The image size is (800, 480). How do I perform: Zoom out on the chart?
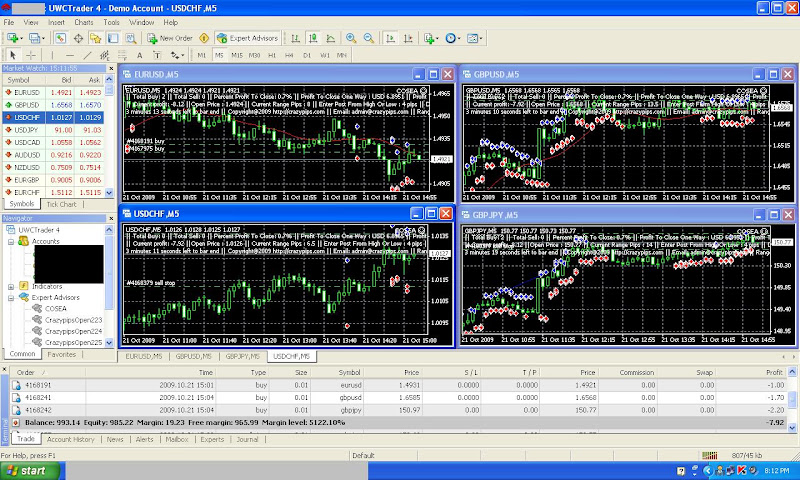tap(368, 38)
